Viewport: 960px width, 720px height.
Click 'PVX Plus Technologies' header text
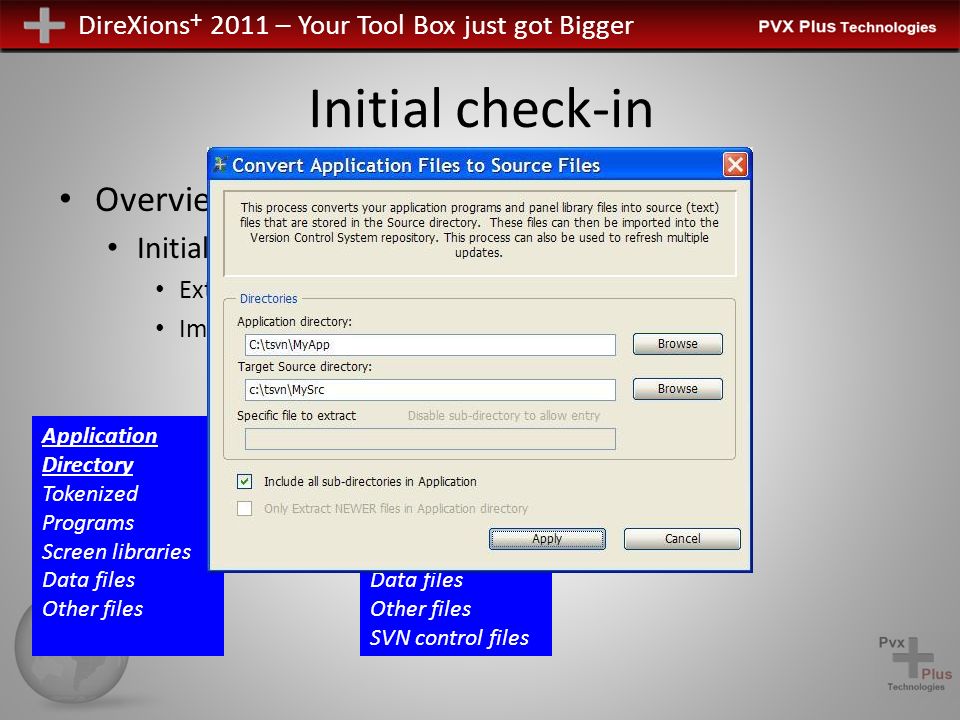click(847, 27)
